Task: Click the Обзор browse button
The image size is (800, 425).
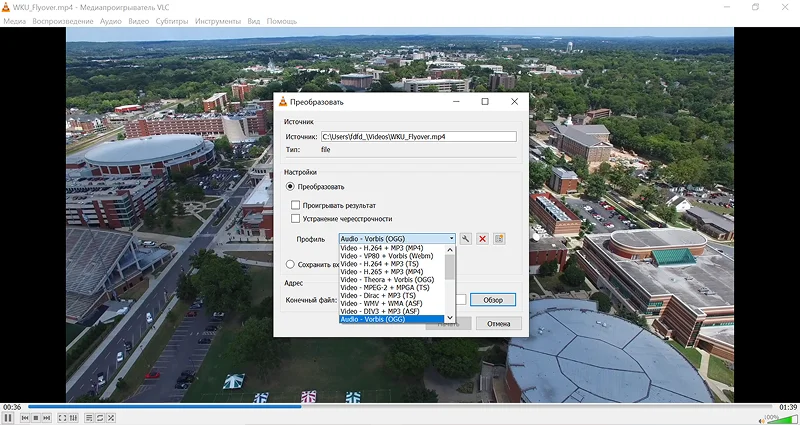Action: (493, 300)
